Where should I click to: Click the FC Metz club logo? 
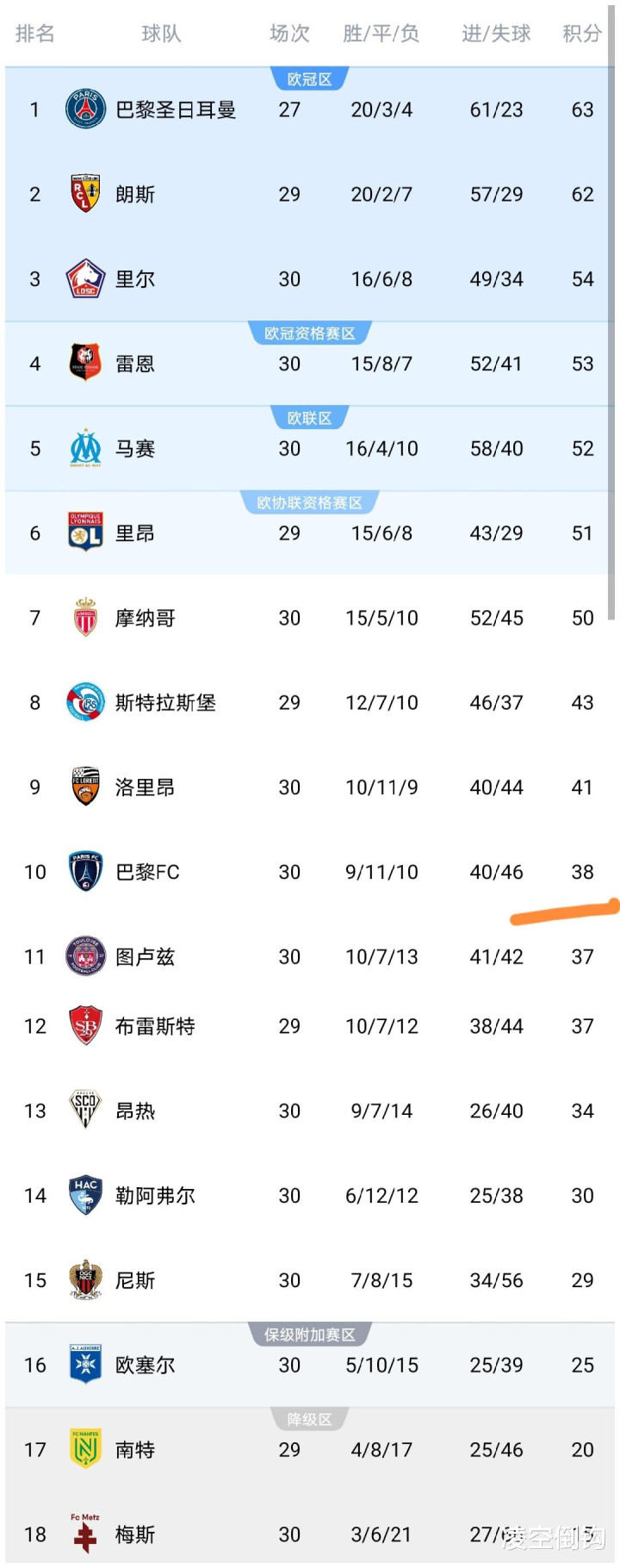pyautogui.click(x=85, y=1534)
